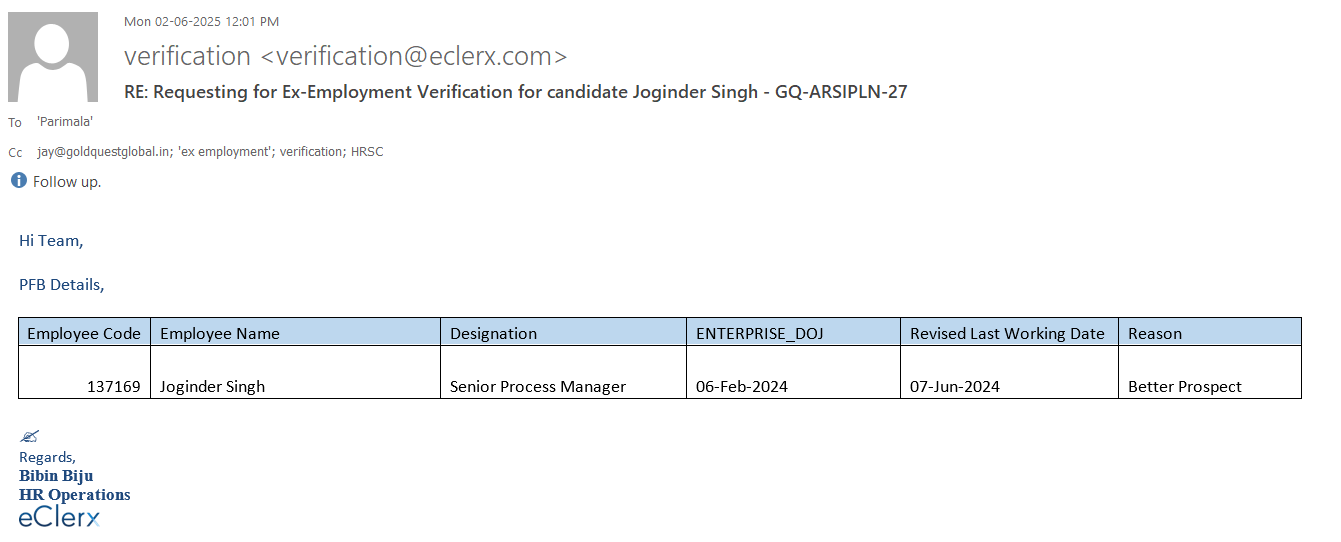Click the Follow up flag text

tap(67, 182)
